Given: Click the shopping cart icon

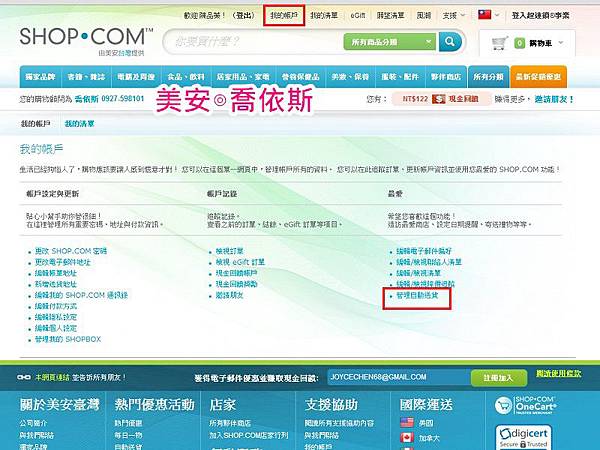Looking at the screenshot, I should pos(499,43).
